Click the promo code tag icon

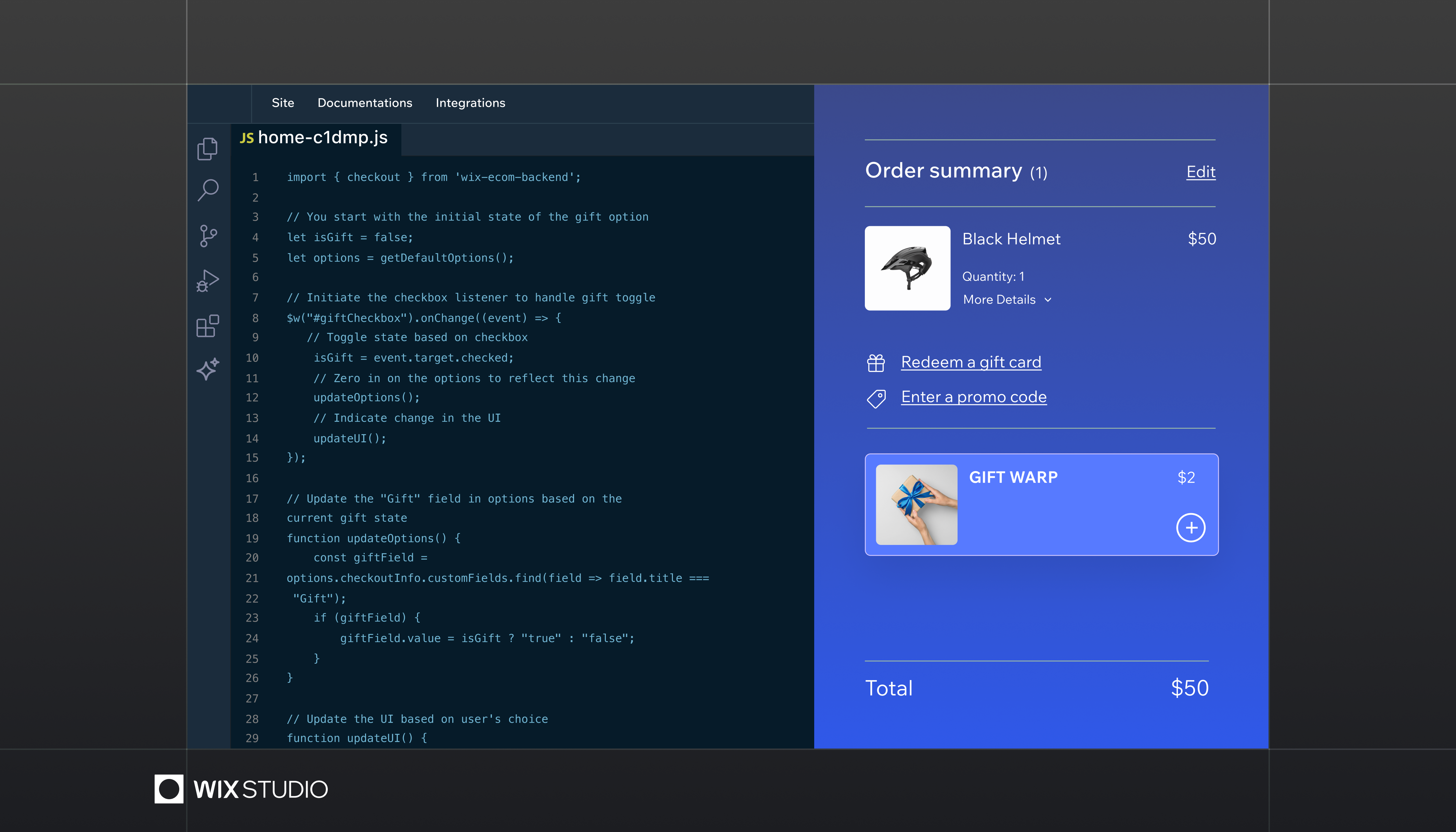click(876, 398)
